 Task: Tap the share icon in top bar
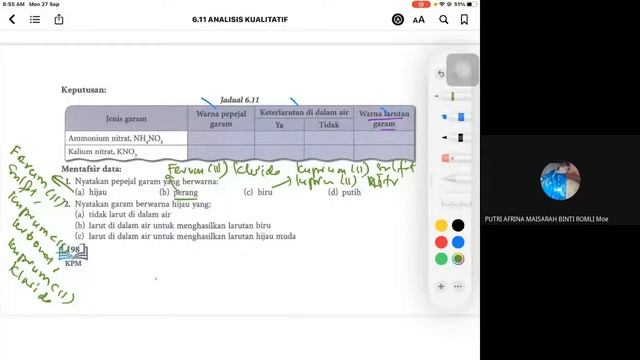pos(59,19)
